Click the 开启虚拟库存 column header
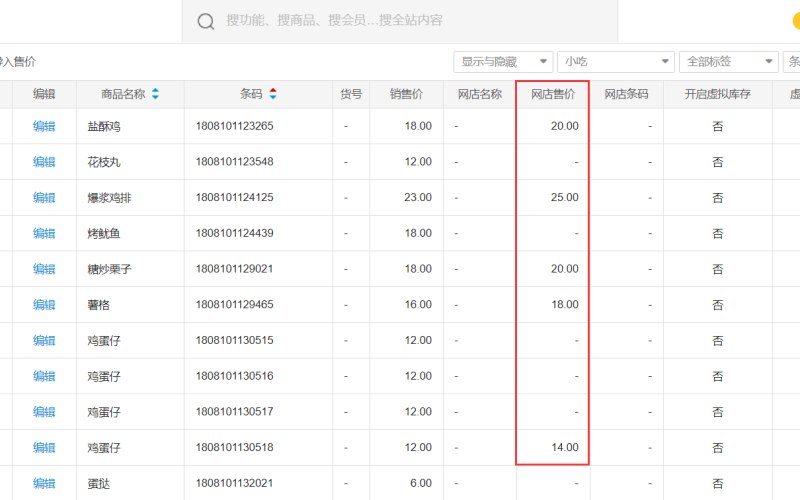This screenshot has width=800, height=500. [718, 94]
